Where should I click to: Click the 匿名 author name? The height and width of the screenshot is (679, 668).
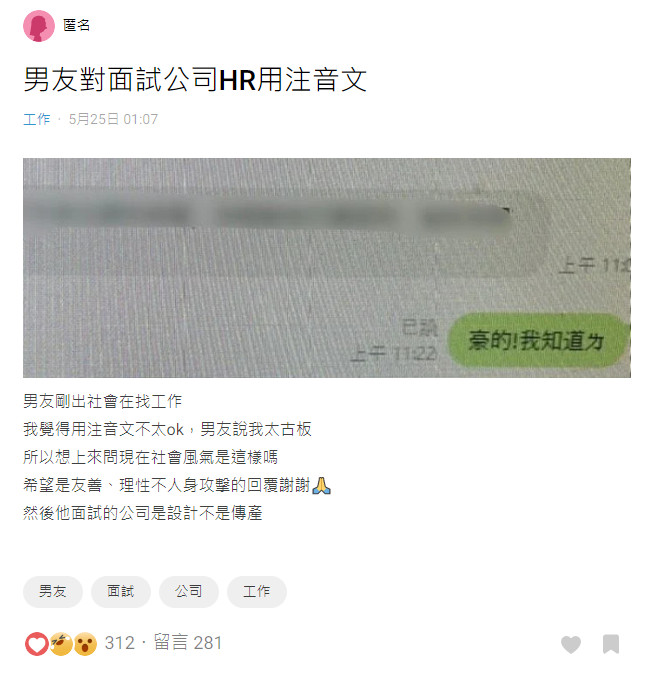click(77, 26)
